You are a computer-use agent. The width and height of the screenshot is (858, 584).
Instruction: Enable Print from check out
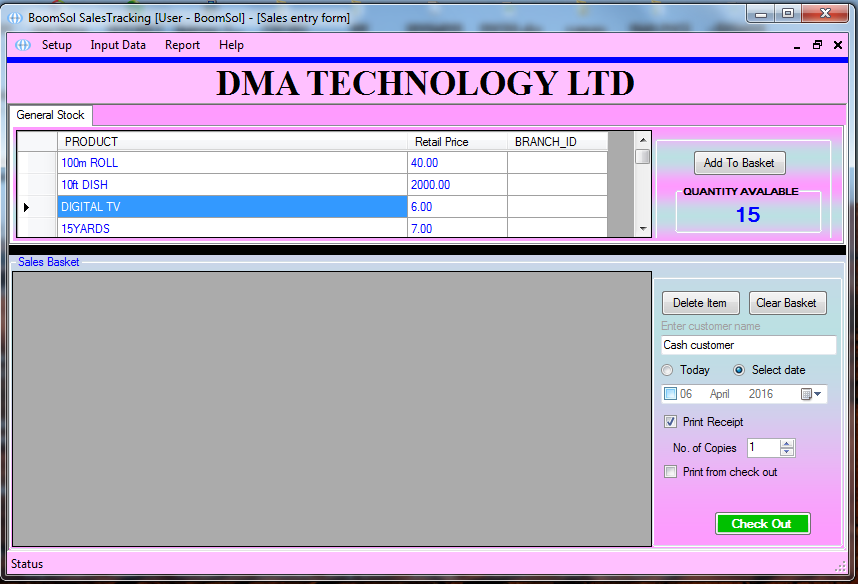pos(670,470)
